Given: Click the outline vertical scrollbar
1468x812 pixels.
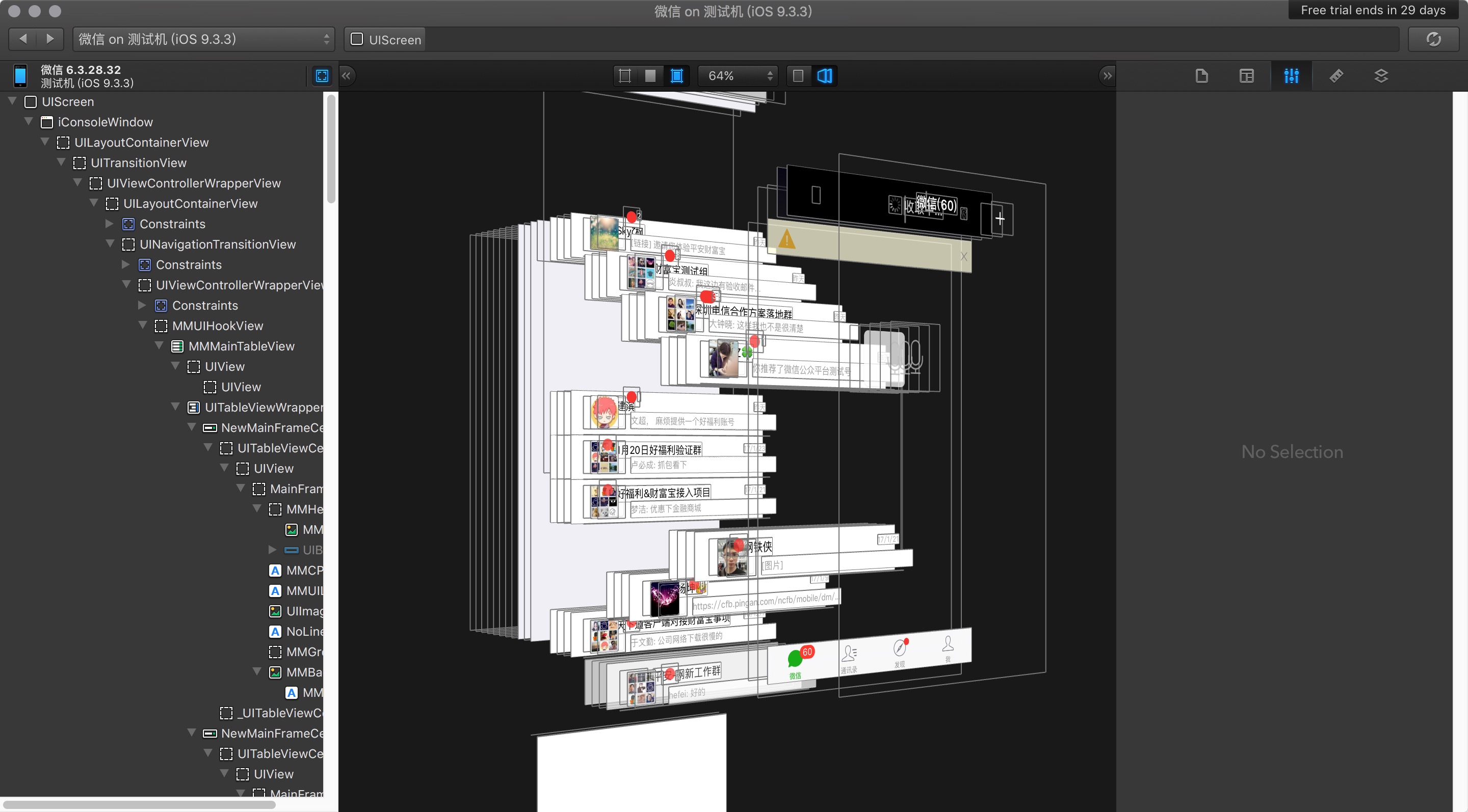Looking at the screenshot, I should tap(331, 149).
